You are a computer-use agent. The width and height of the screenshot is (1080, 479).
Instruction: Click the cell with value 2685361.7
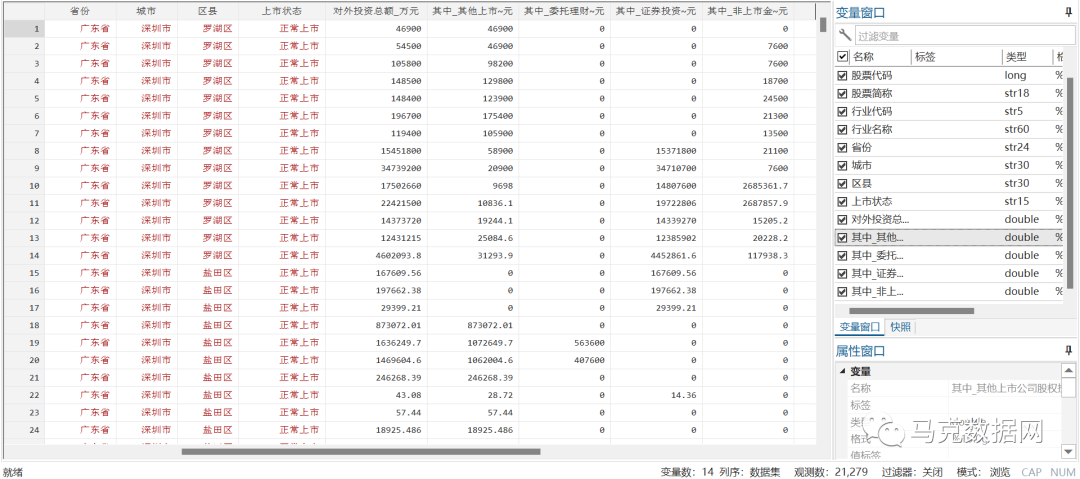747,185
